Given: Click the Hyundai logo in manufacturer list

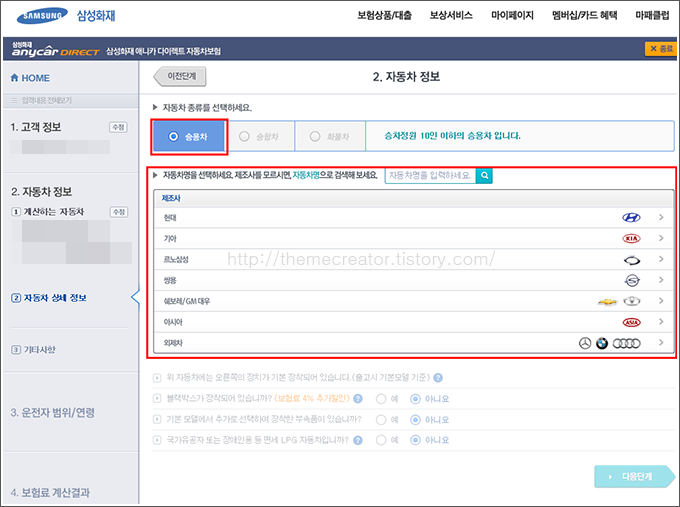Looking at the screenshot, I should [631, 217].
